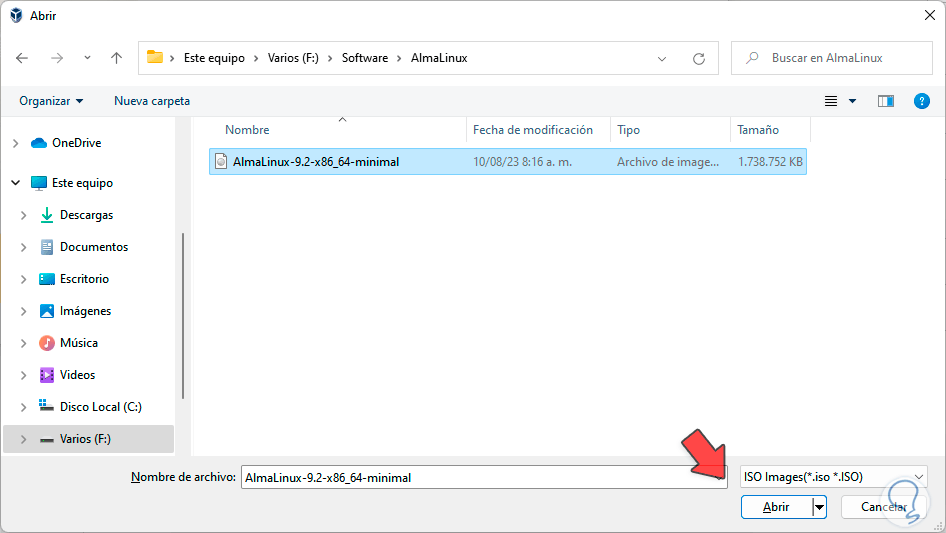946x533 pixels.
Task: Open Videos in the sidebar
Action: click(78, 375)
